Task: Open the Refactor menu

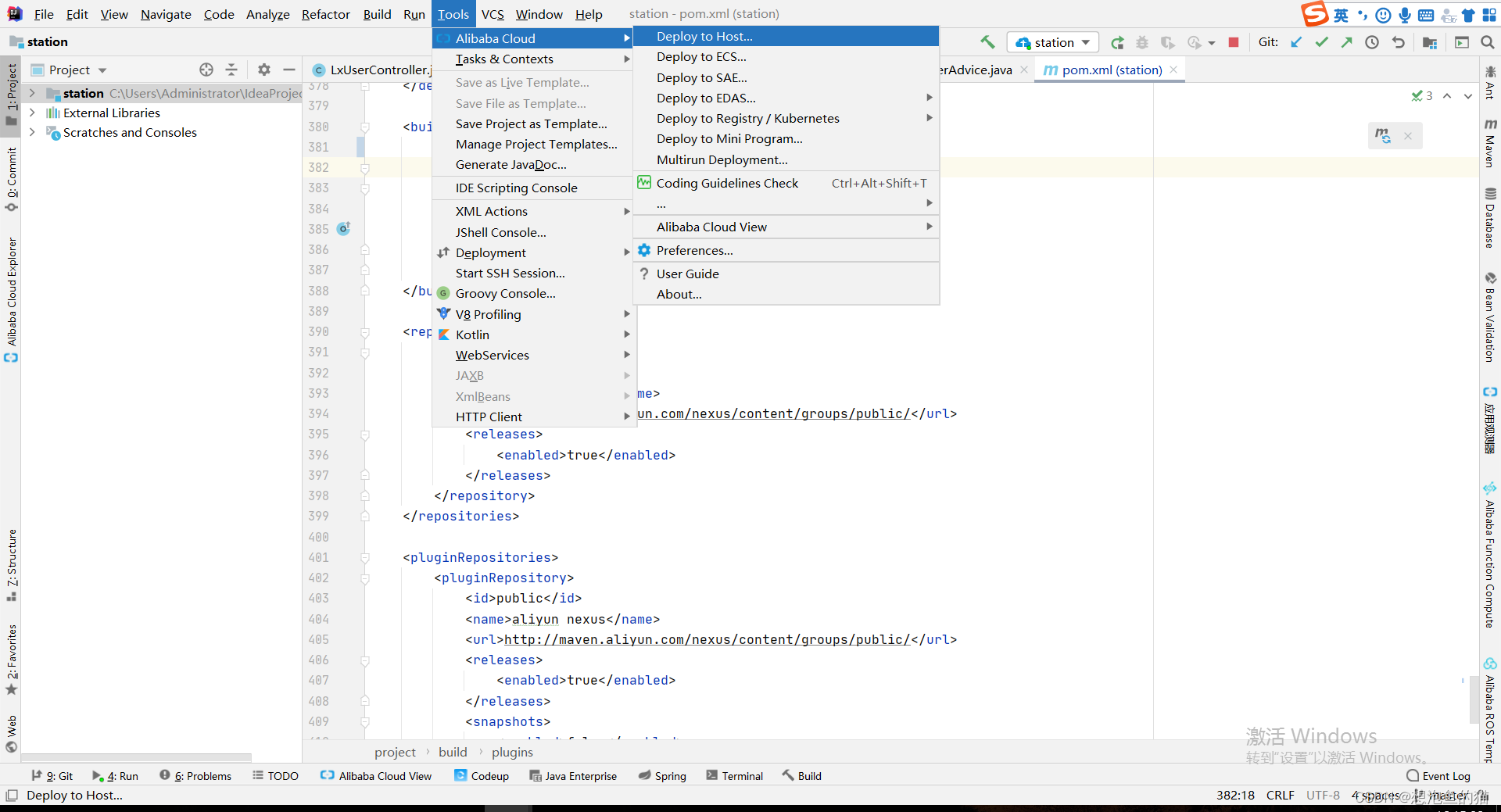Action: (x=326, y=14)
